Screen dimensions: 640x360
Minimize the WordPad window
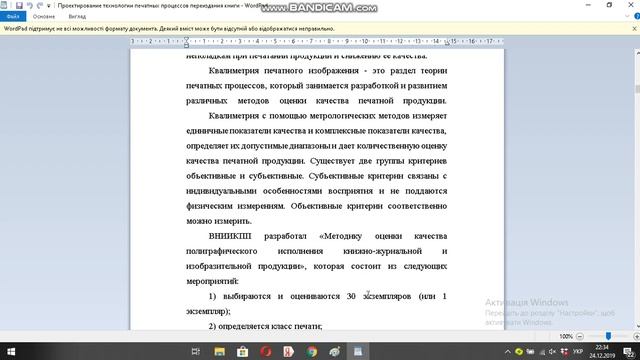pyautogui.click(x=588, y=5)
